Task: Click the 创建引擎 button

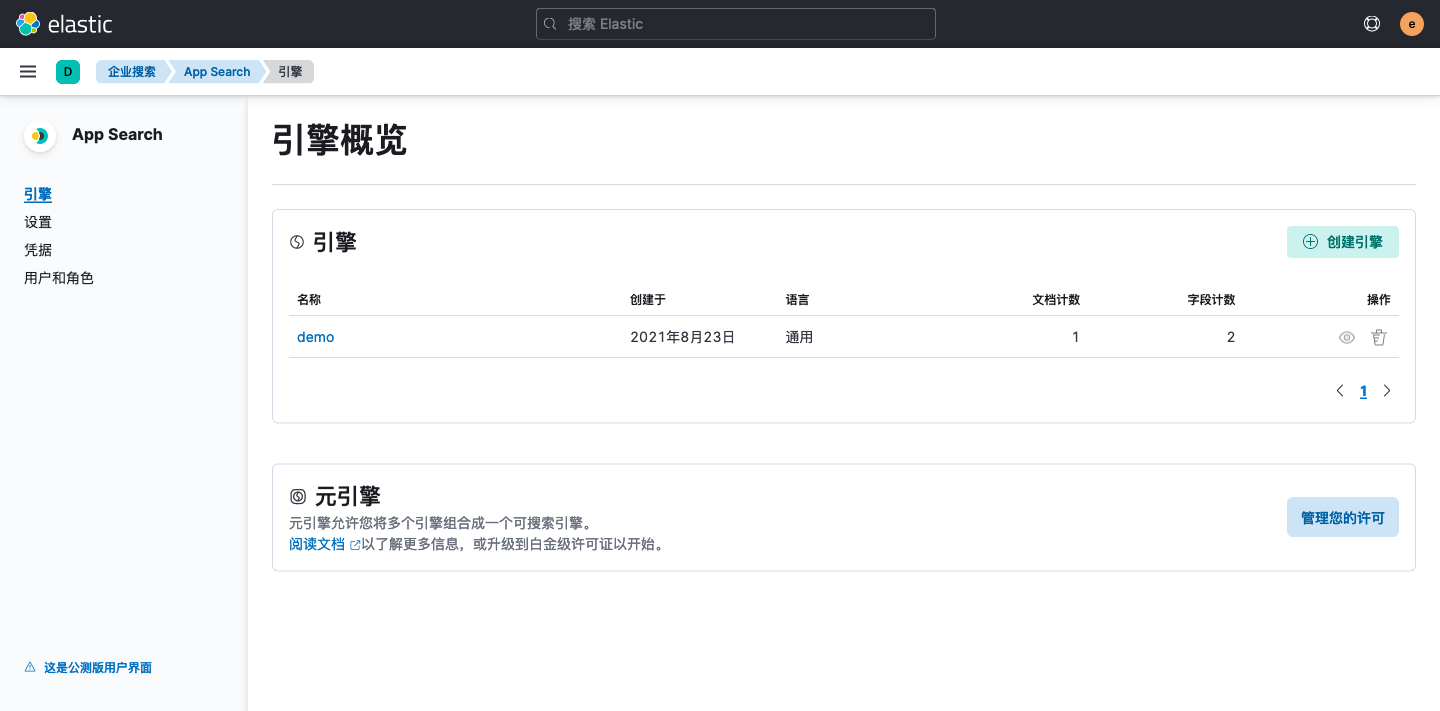Action: tap(1343, 242)
